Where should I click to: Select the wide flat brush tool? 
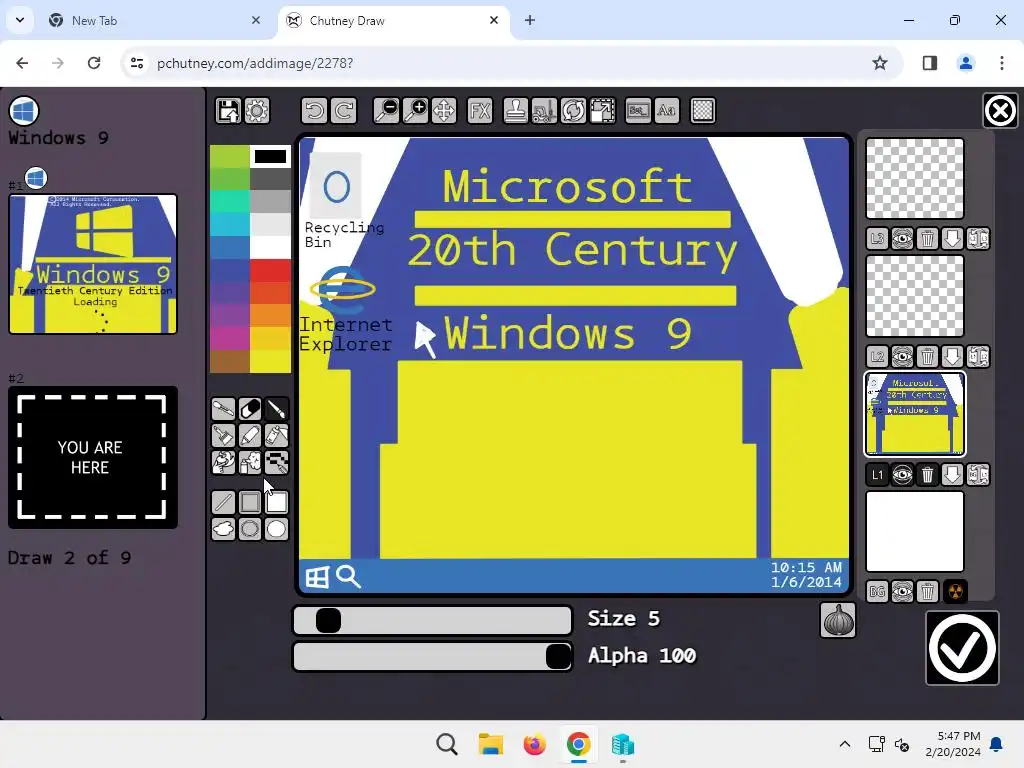click(223, 436)
